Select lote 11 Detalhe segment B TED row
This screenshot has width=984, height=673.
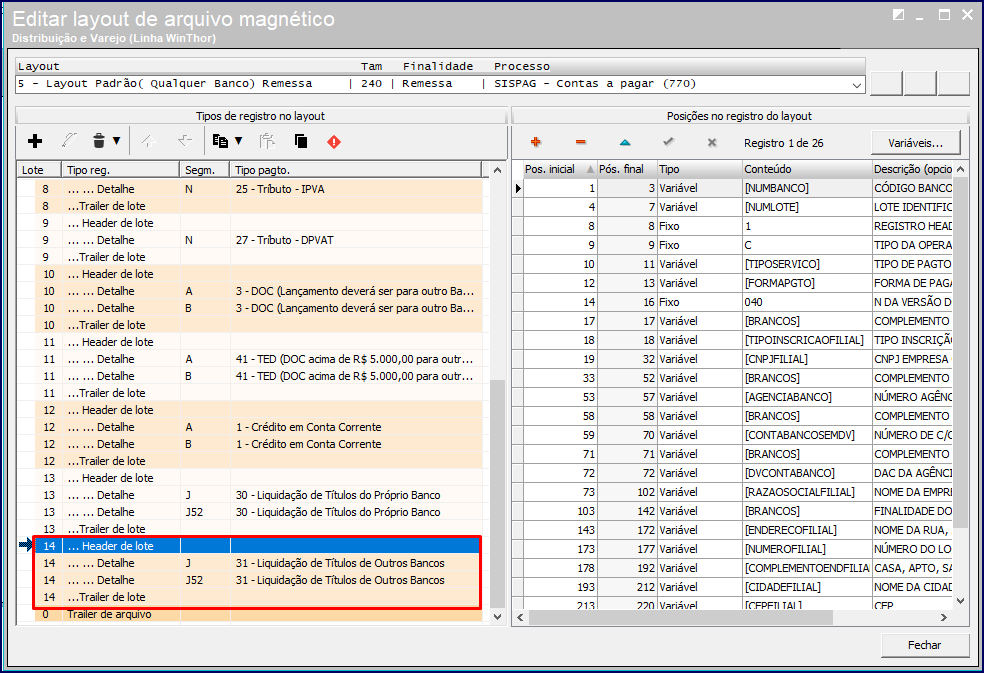coord(259,376)
